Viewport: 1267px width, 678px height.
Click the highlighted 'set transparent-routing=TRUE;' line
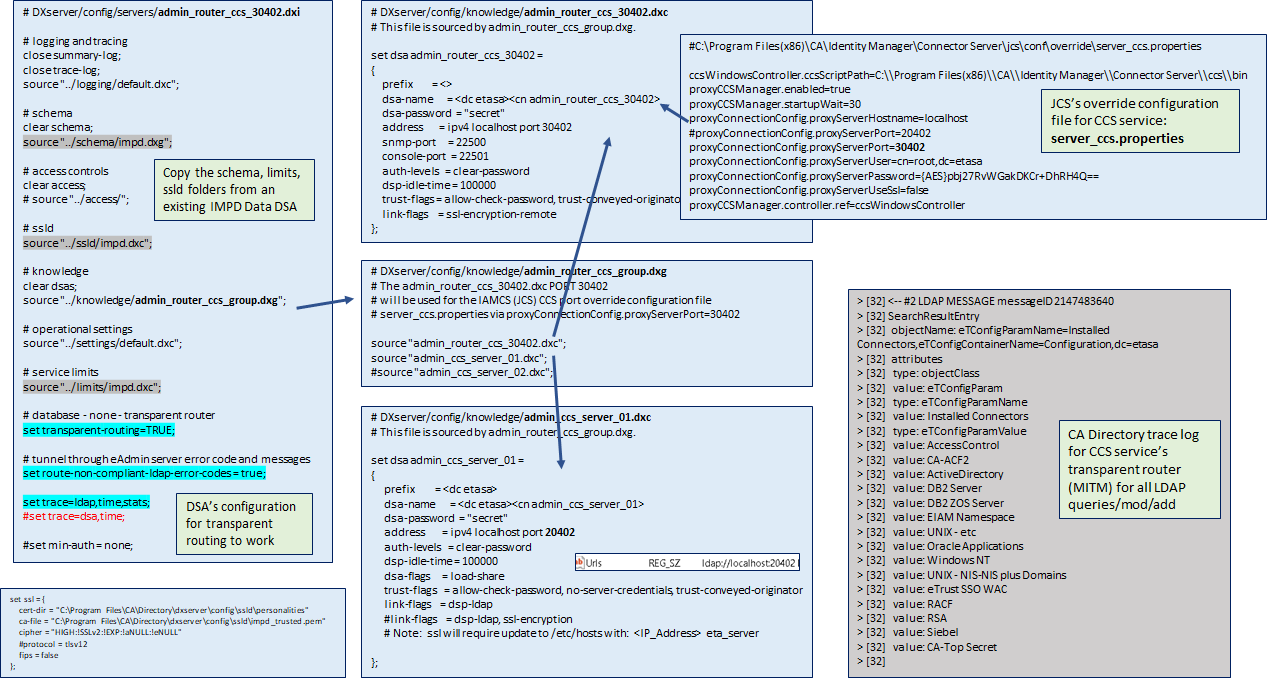[x=98, y=429]
